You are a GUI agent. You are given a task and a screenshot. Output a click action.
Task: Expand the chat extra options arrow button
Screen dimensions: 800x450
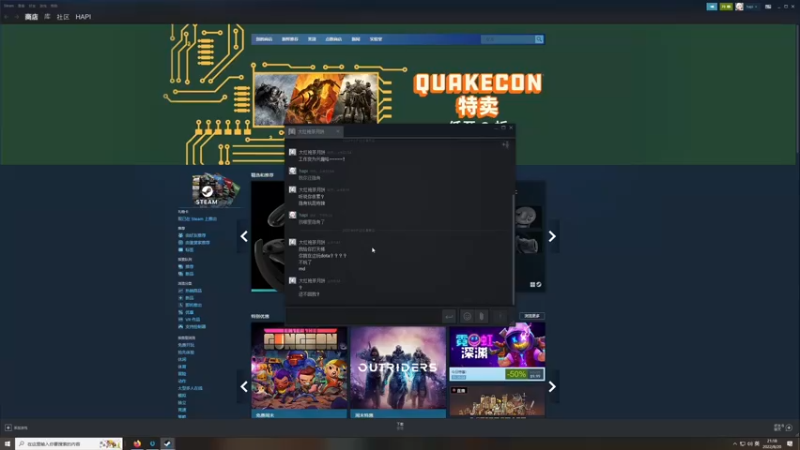(500, 317)
